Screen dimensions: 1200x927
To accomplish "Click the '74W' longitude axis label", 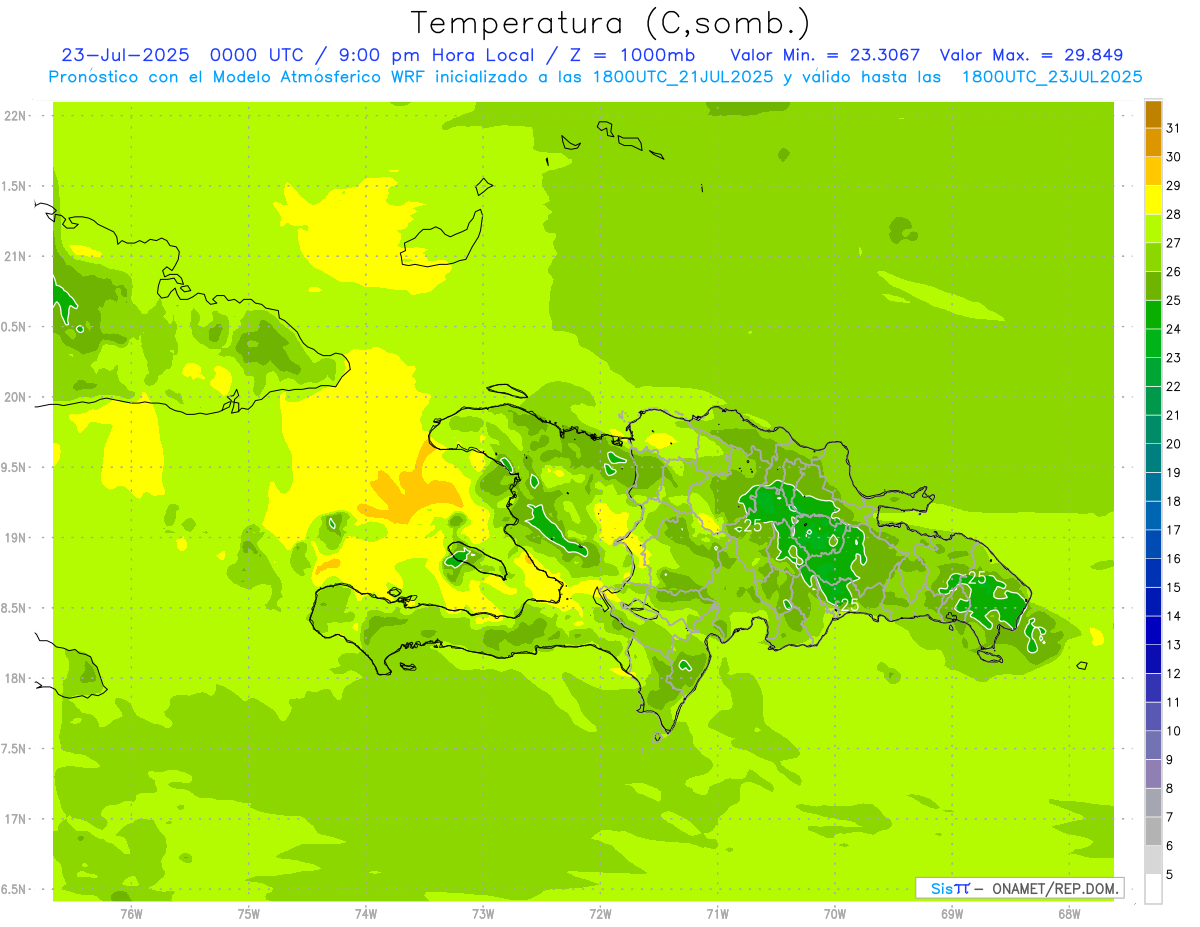I will [x=366, y=913].
